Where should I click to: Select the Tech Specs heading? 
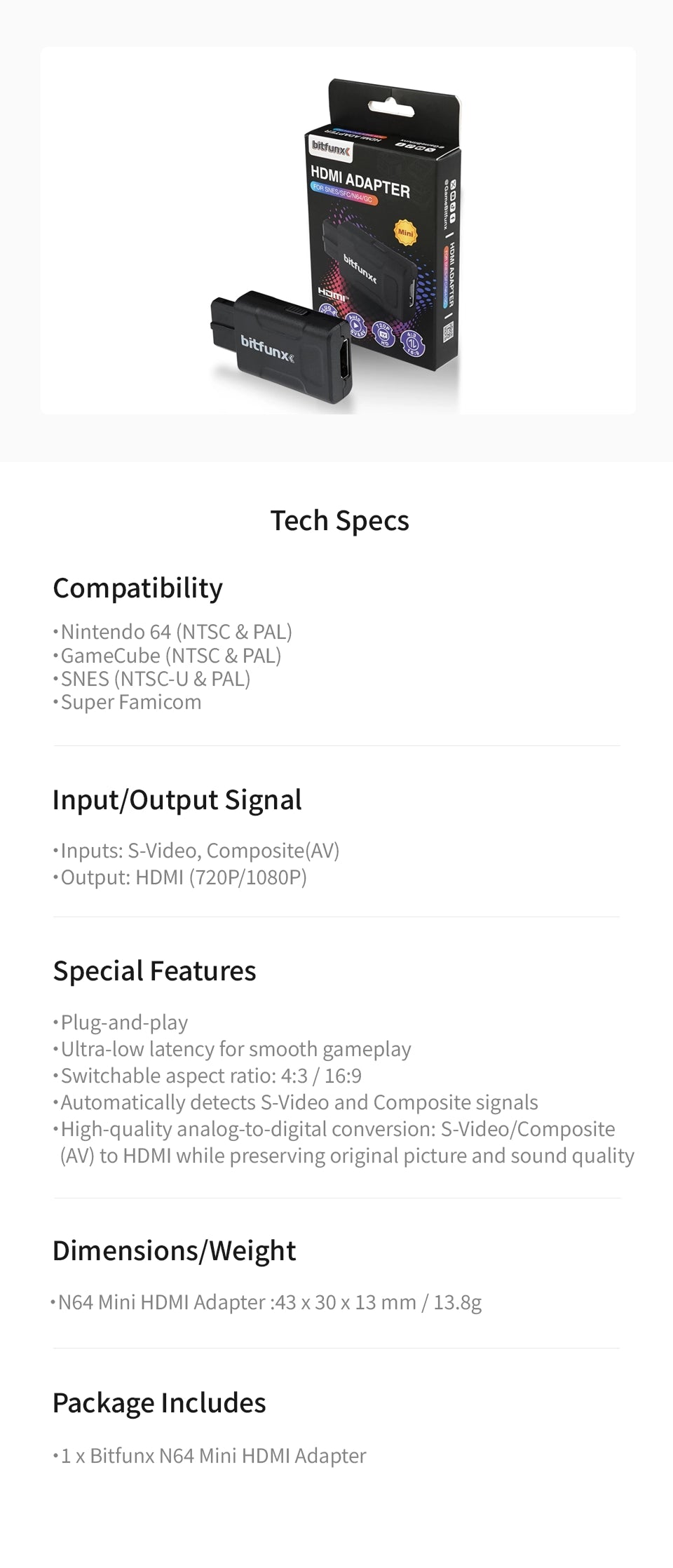click(340, 521)
